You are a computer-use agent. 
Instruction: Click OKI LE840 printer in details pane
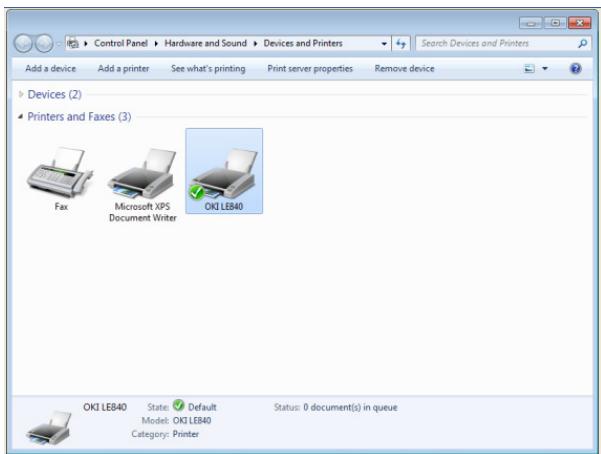49,428
